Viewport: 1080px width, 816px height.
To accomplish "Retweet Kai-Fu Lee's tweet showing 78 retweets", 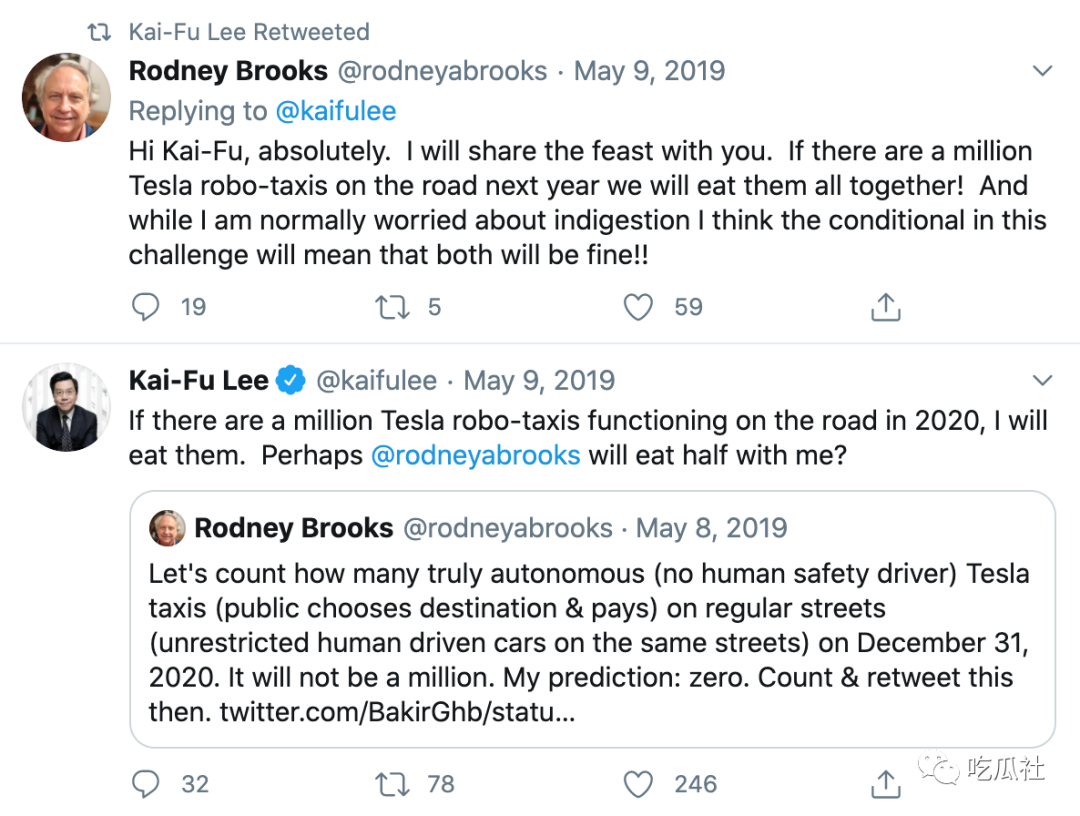I will coord(392,784).
